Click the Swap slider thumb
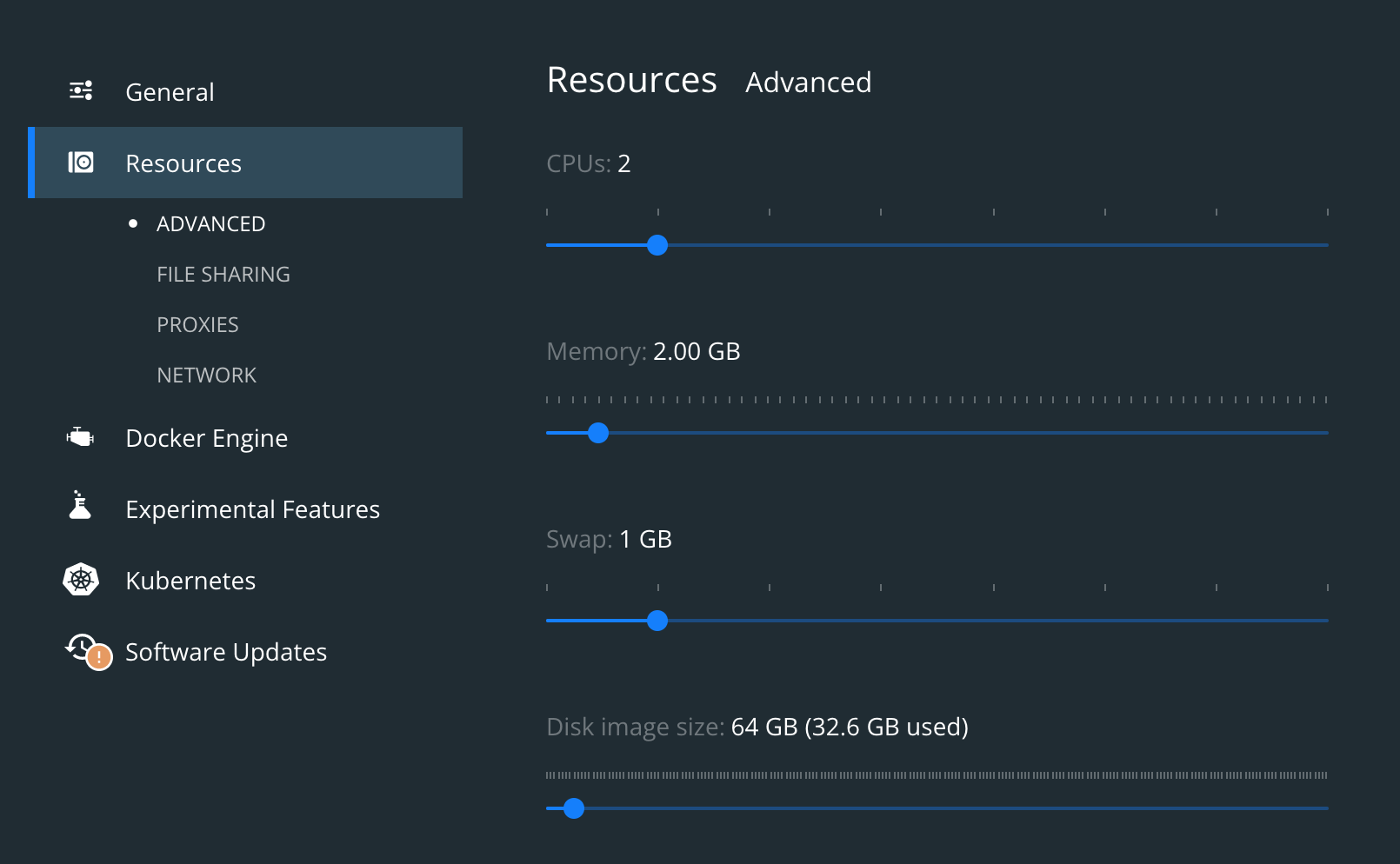Image resolution: width=1400 pixels, height=864 pixels. point(658,621)
